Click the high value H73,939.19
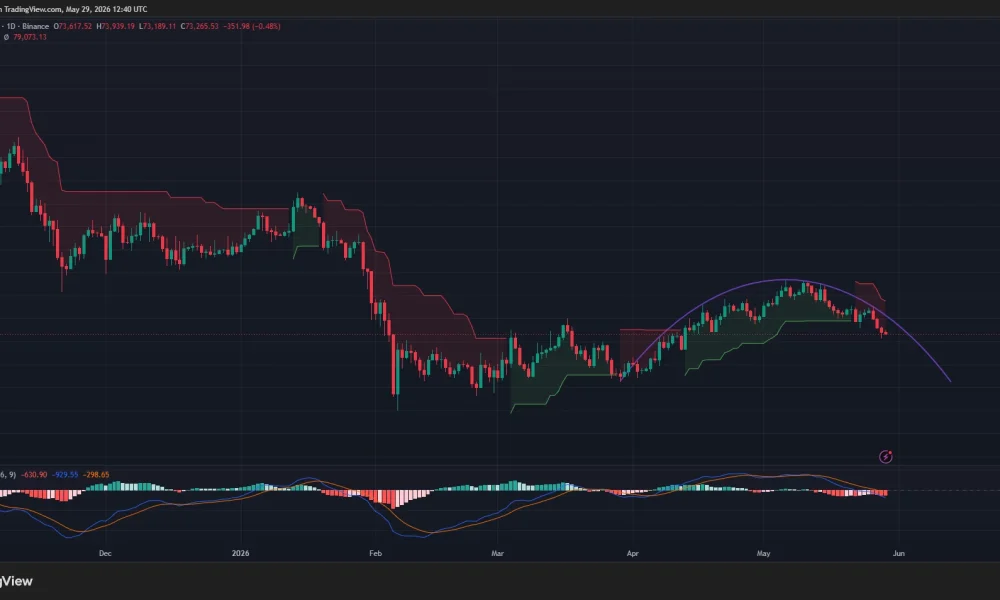 [115, 26]
